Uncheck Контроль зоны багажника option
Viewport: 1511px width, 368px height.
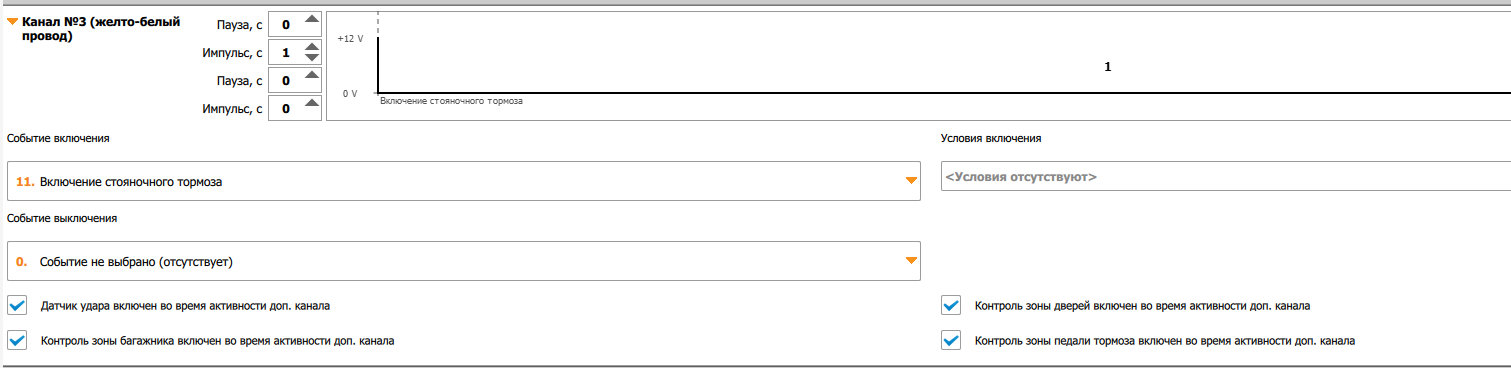17,340
